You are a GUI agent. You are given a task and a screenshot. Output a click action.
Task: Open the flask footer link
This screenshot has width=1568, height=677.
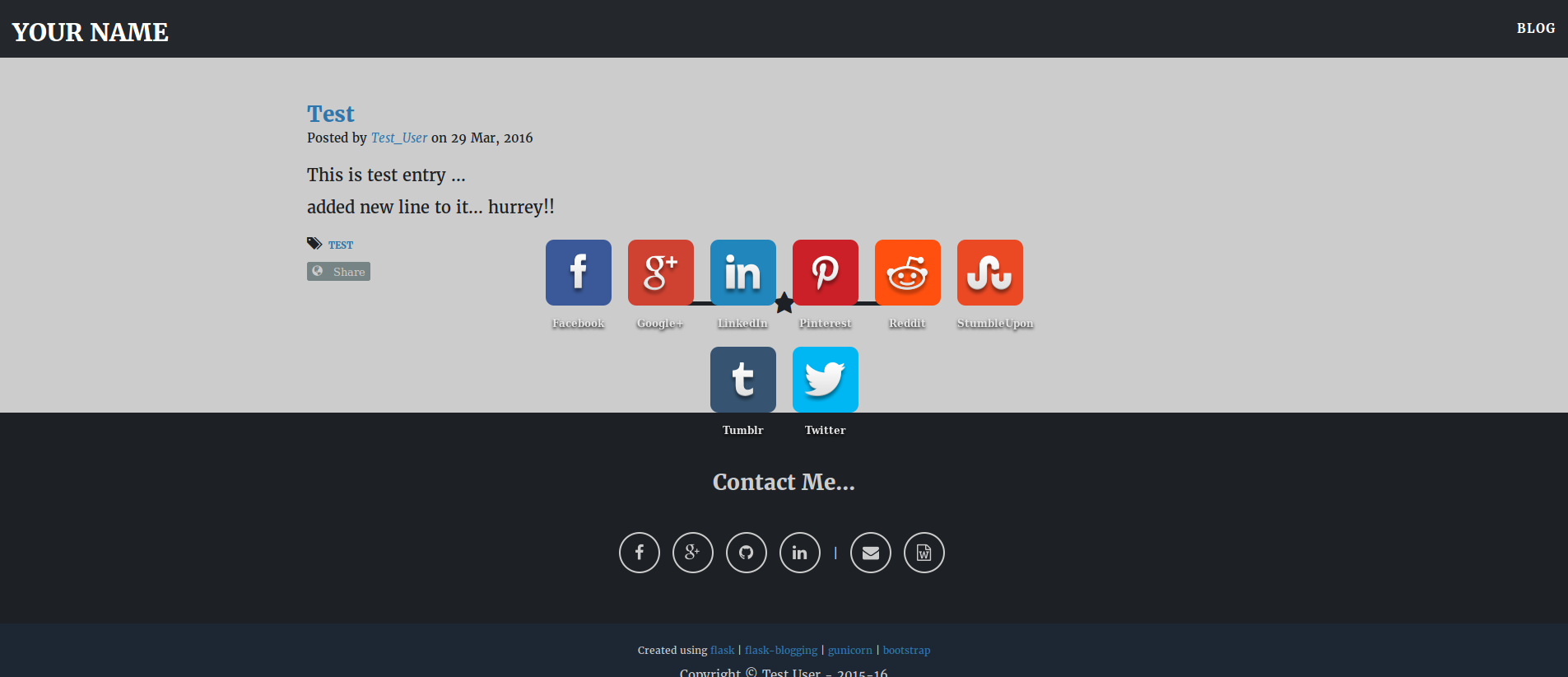(x=722, y=650)
